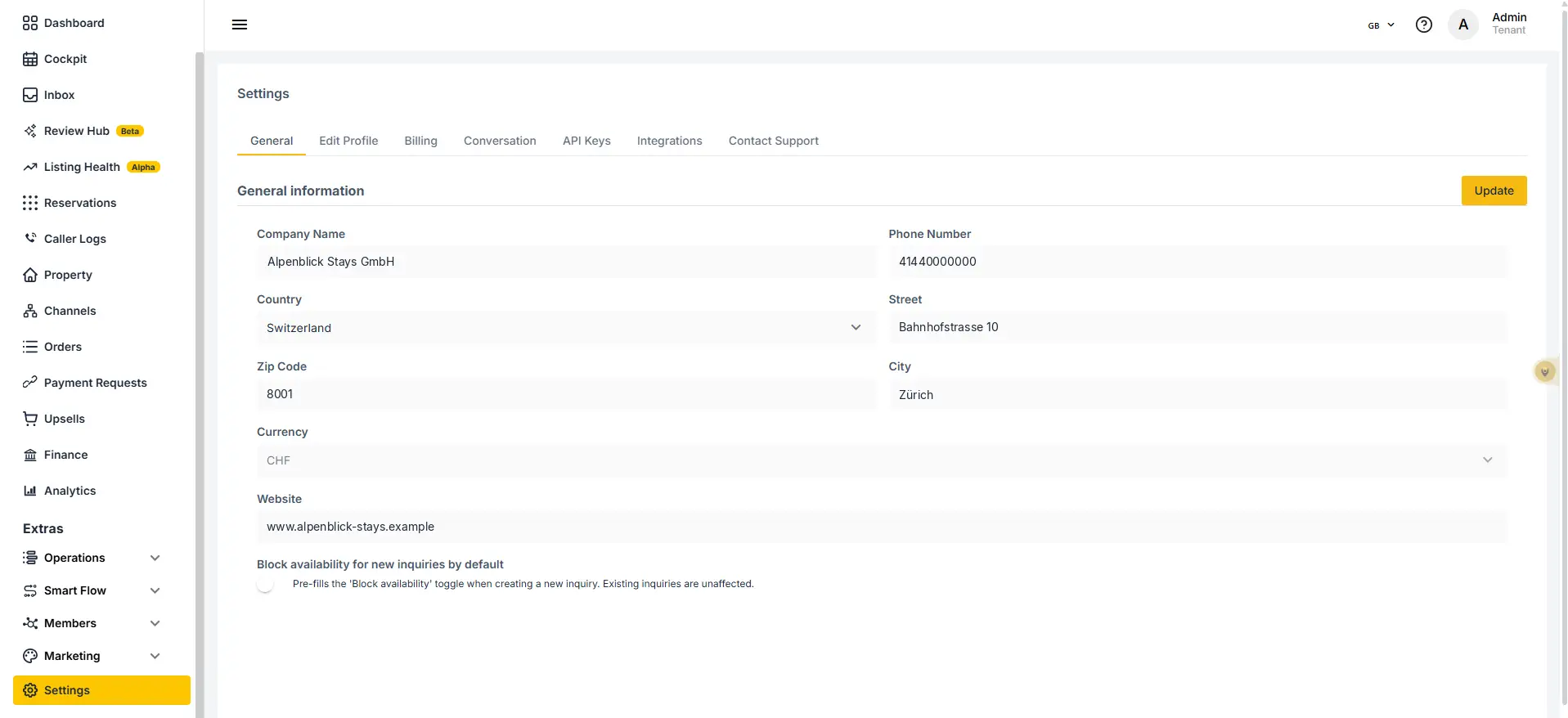
Task: Click the Phone Number input field
Action: pos(1198,262)
